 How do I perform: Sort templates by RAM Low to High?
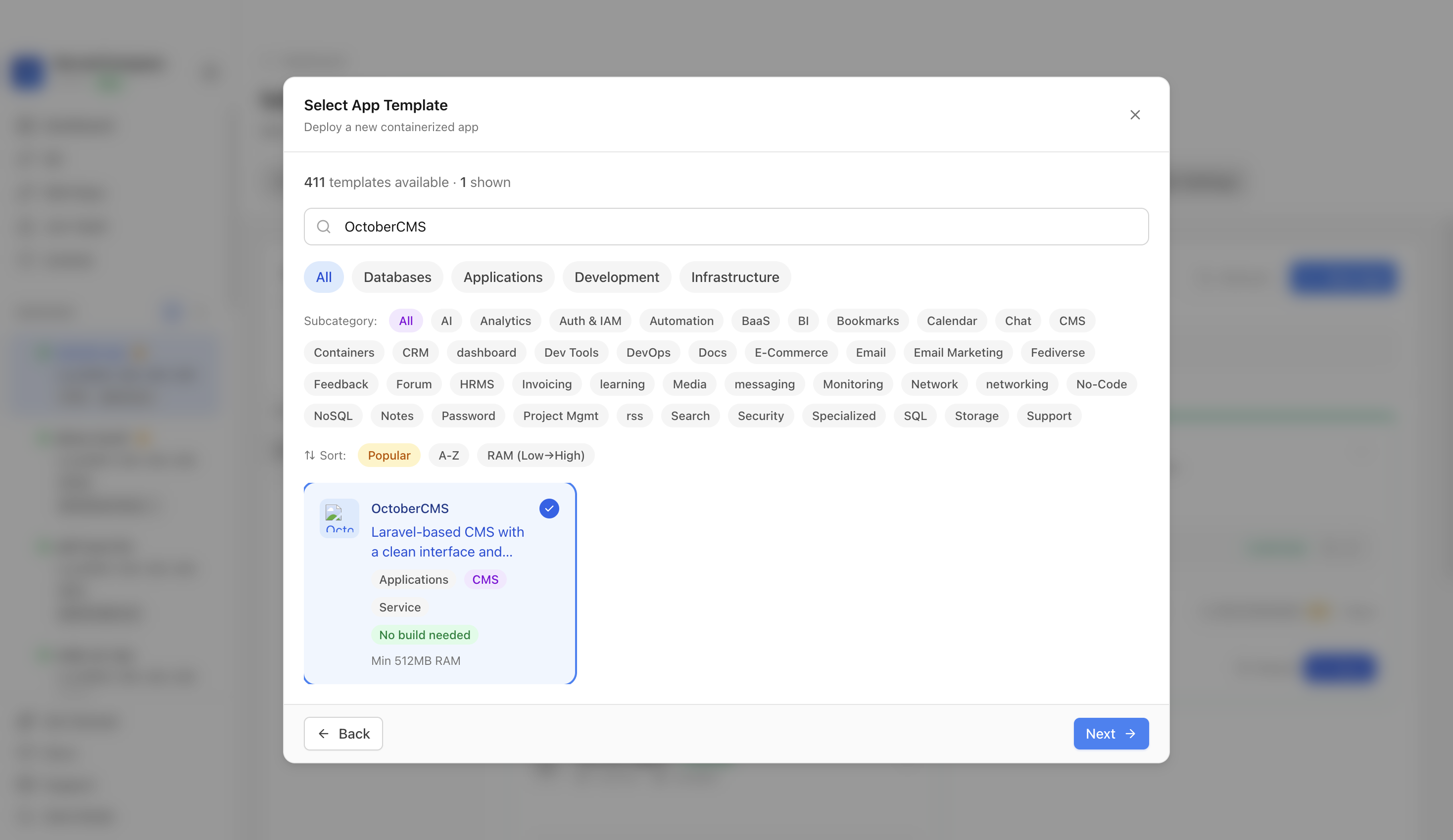pos(535,456)
